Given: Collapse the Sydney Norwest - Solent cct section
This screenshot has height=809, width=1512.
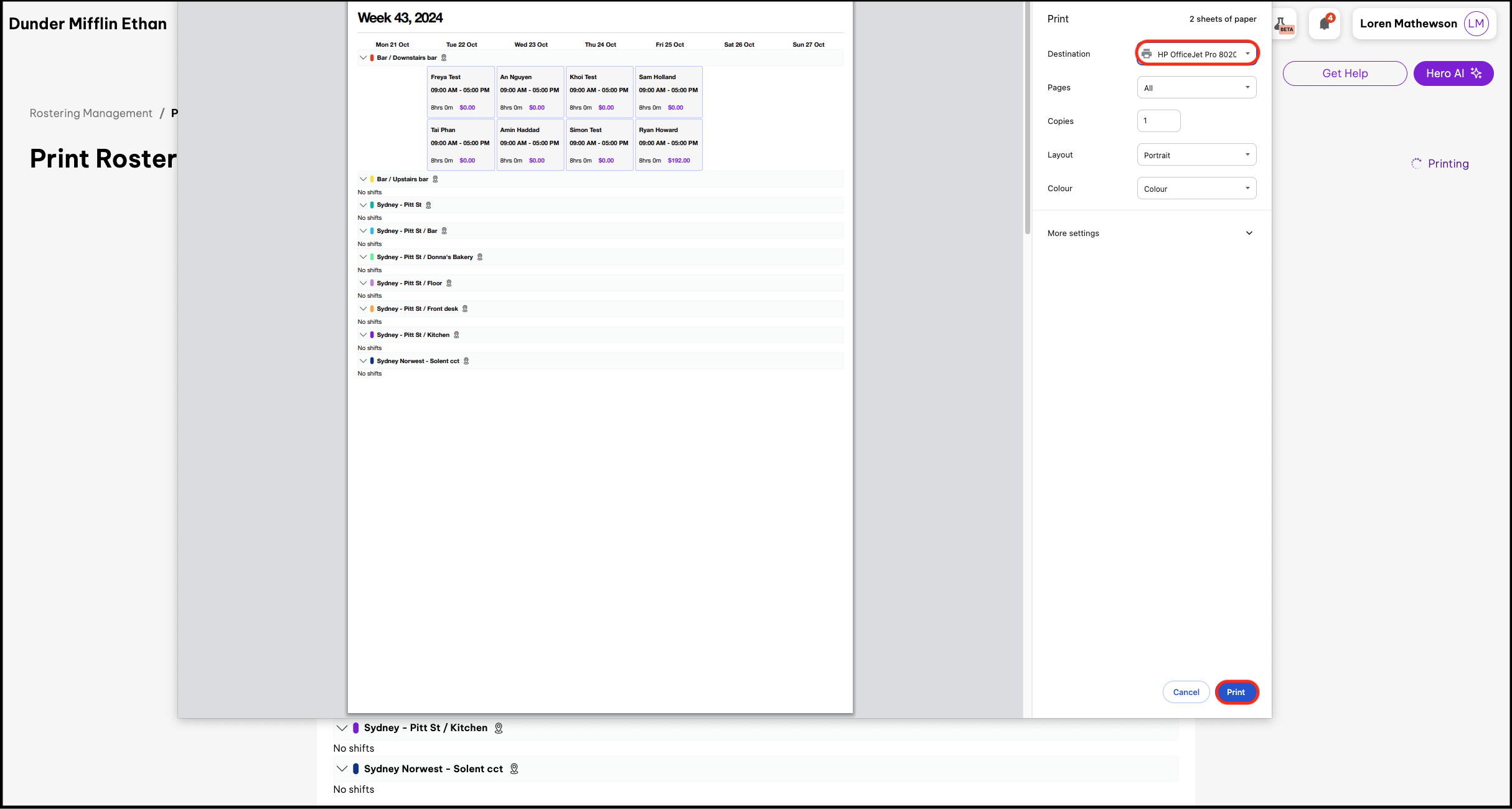Looking at the screenshot, I should 342,769.
